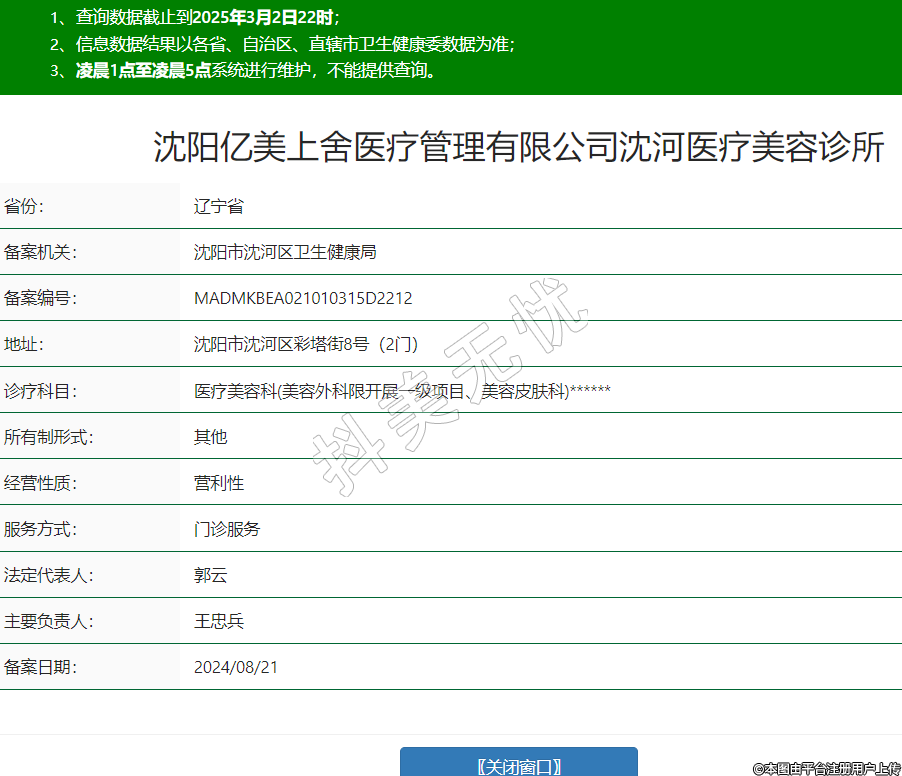Screen dimensions: 902x776
Task: Click the 沈阳市沈河区卫生健康局 text
Action: [x=285, y=252]
